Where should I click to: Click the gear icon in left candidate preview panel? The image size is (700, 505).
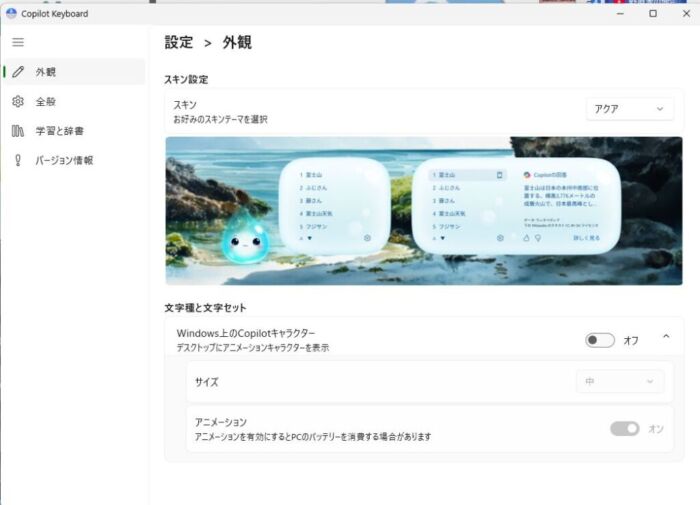[367, 238]
